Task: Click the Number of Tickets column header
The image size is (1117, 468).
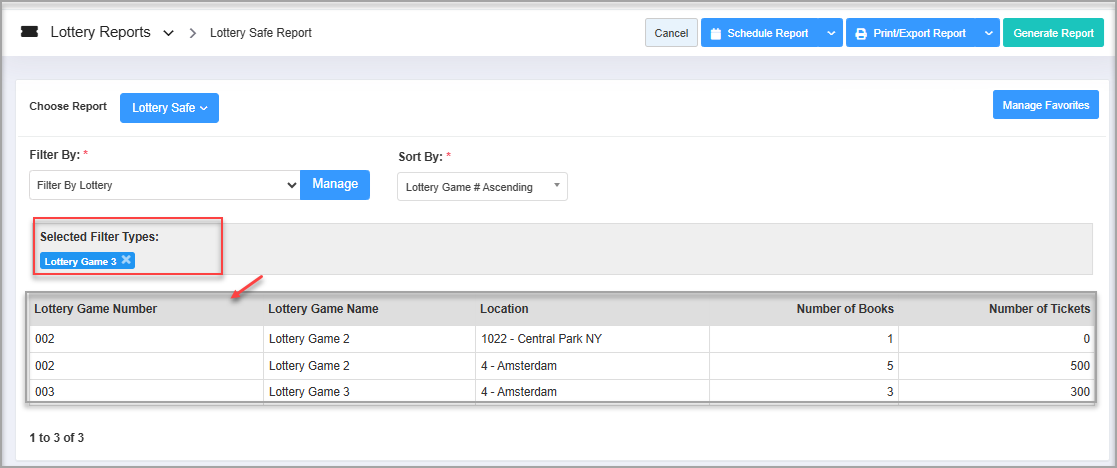Action: 1039,309
